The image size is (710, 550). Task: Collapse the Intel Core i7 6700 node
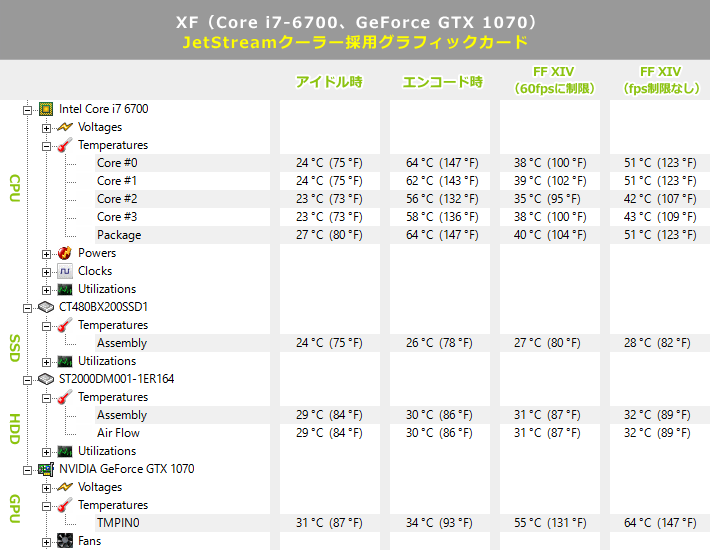[x=28, y=110]
